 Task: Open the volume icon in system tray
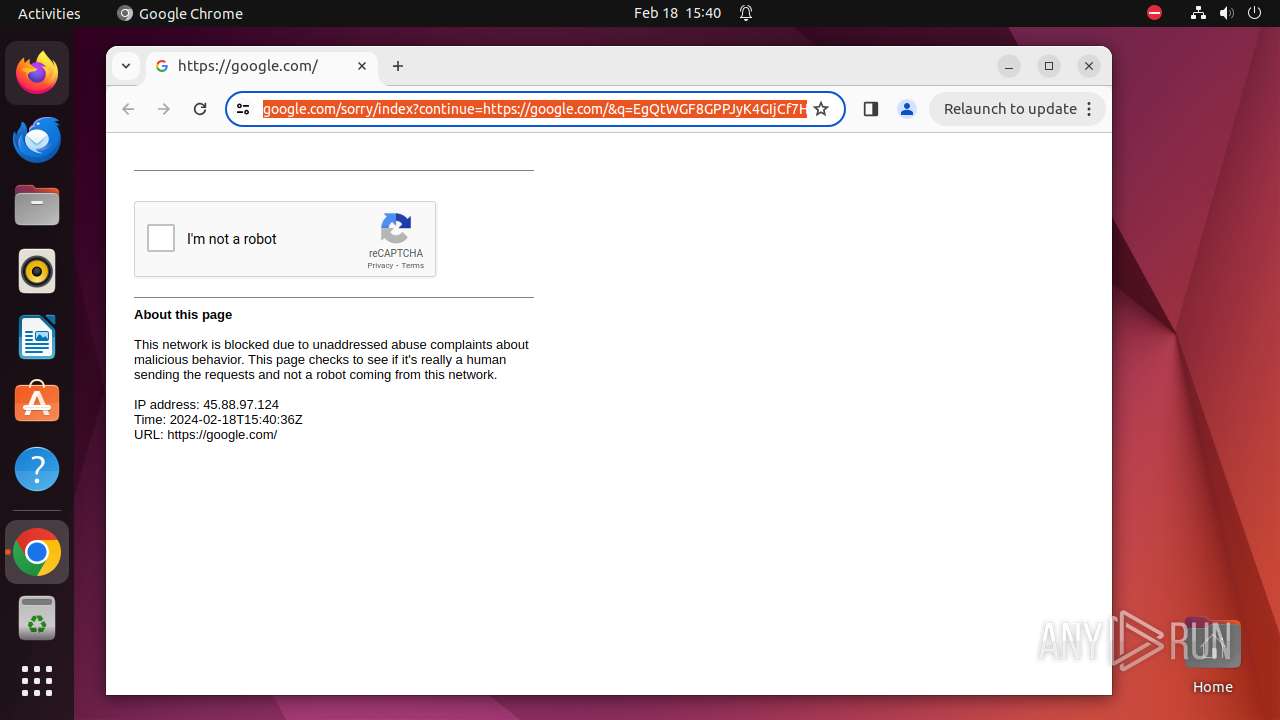pyautogui.click(x=1226, y=13)
